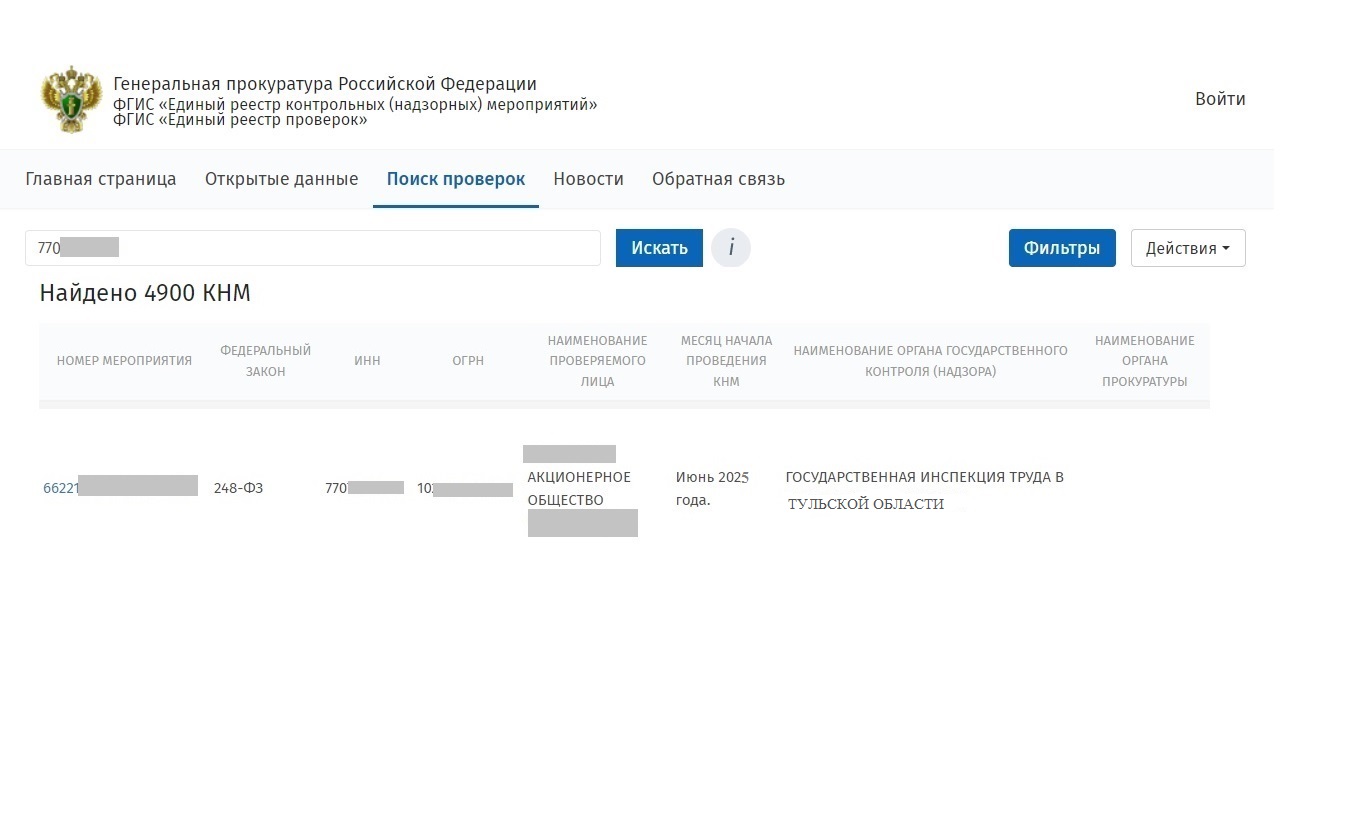Sort by Номер мероприятия column header

124,361
